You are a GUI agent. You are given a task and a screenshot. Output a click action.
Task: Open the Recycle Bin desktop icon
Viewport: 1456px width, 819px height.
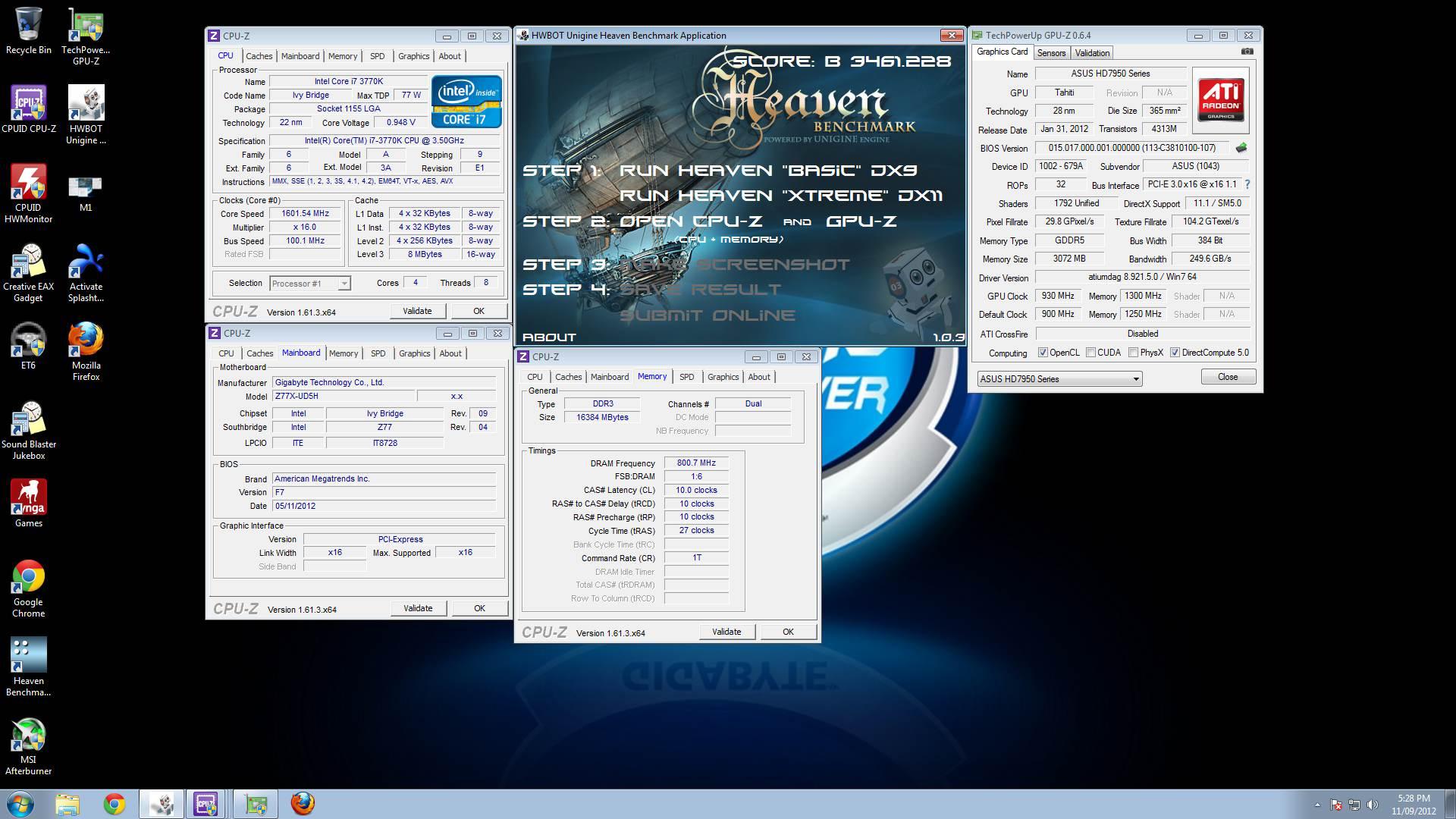point(28,31)
